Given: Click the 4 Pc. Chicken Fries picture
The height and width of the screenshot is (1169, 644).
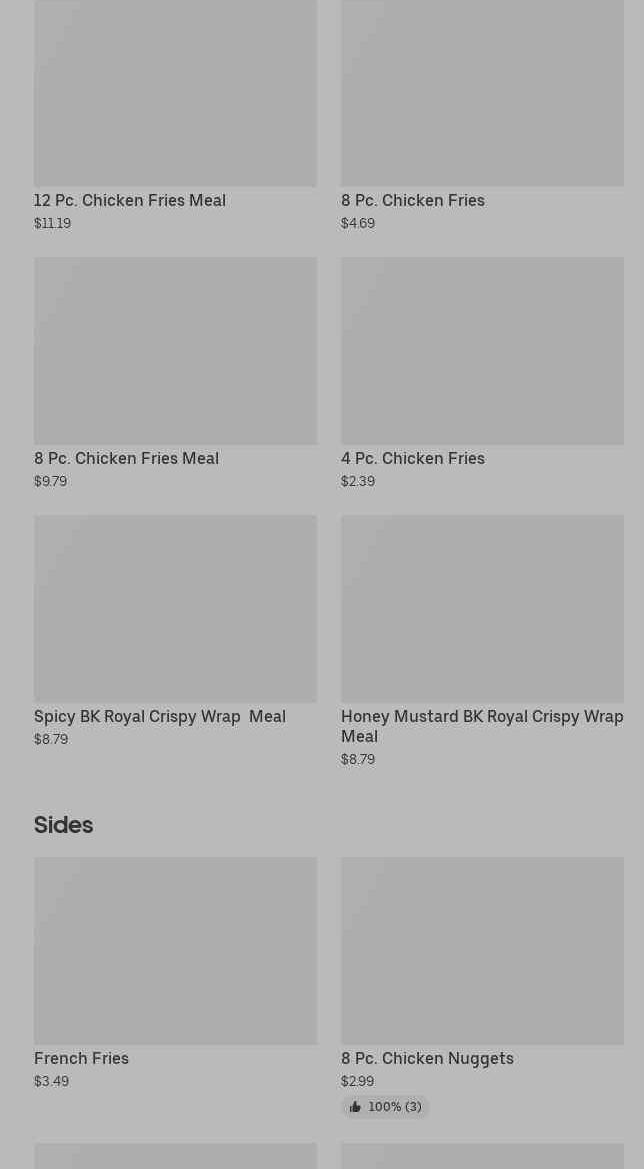Looking at the screenshot, I should (x=482, y=350).
